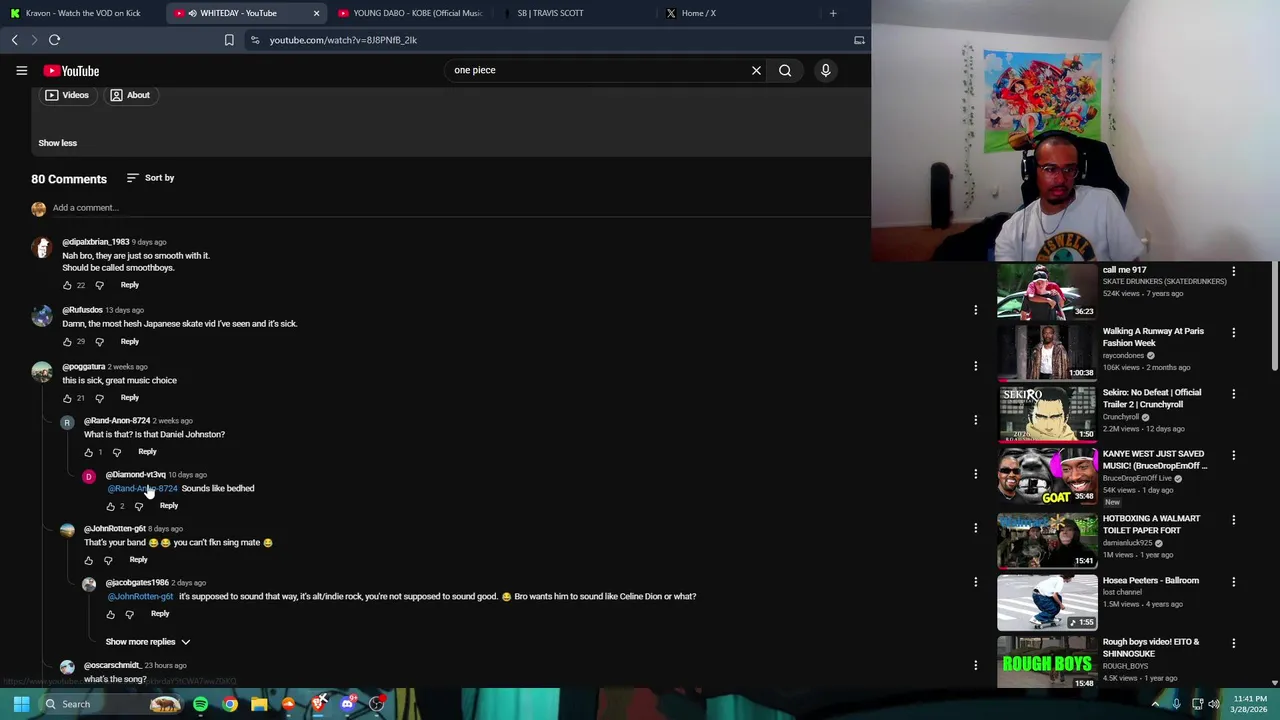The width and height of the screenshot is (1280, 720).
Task: Reply to the @Diamond-vt3vq reply
Action: [x=169, y=506]
